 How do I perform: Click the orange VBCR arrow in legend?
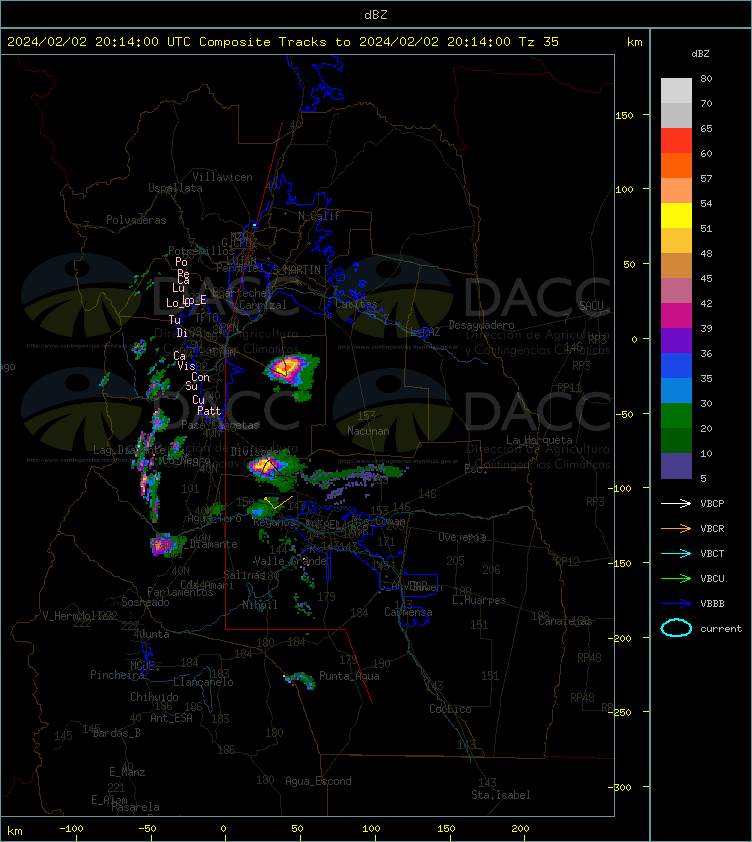point(676,528)
